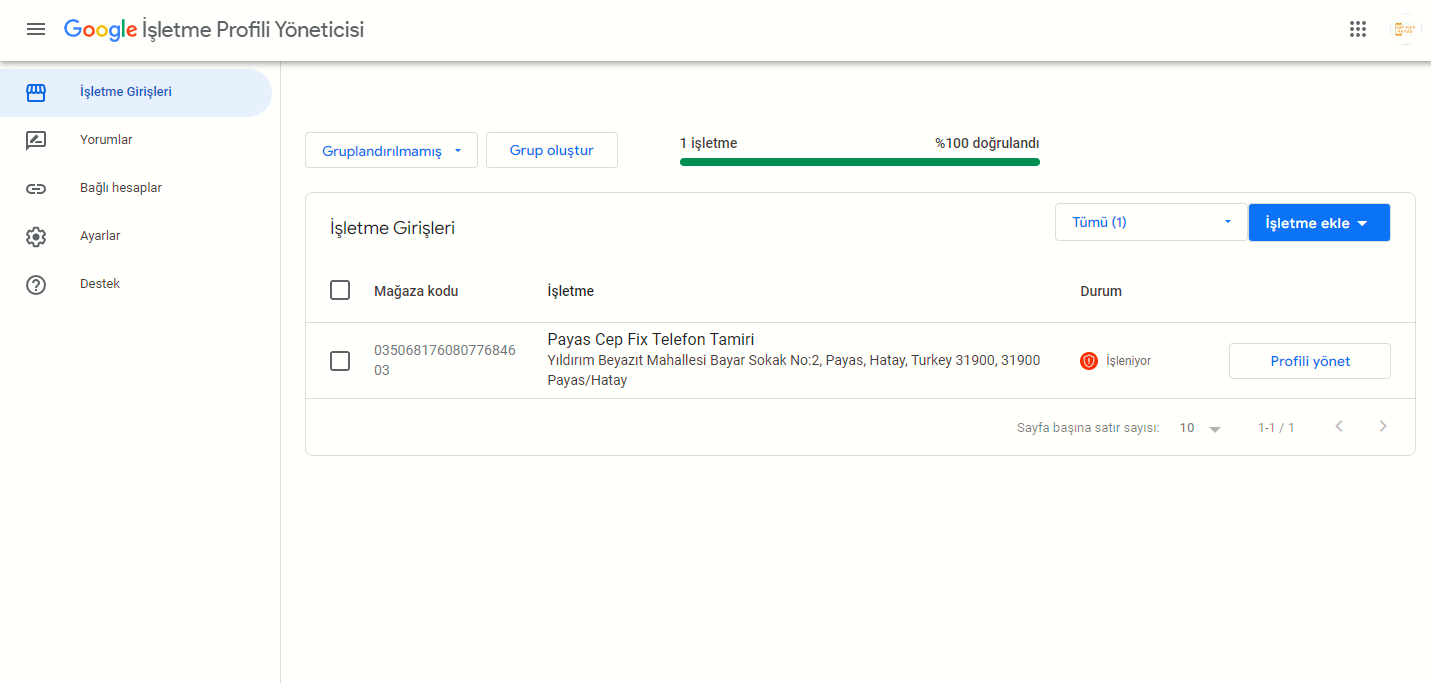Open Bağlı hesaplar menu item
The width and height of the screenshot is (1431, 683).
(x=136, y=188)
